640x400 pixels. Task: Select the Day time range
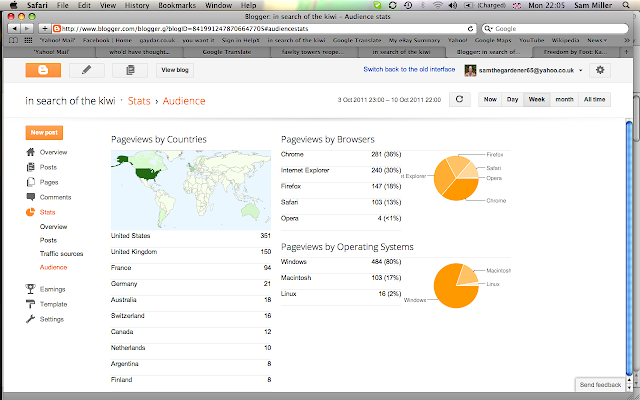512,99
